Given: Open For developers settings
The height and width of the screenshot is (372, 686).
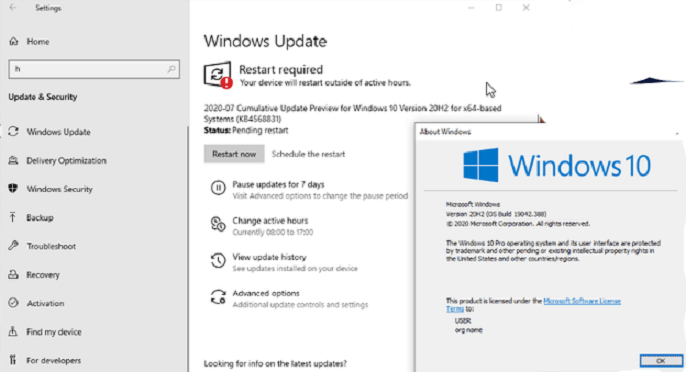Looking at the screenshot, I should point(53,360).
